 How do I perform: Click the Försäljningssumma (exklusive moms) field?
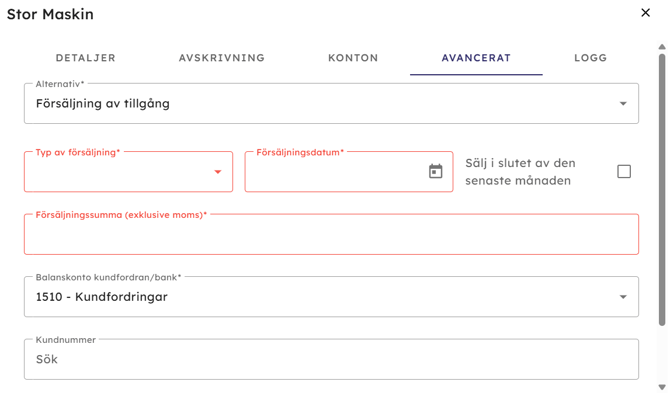tap(331, 235)
